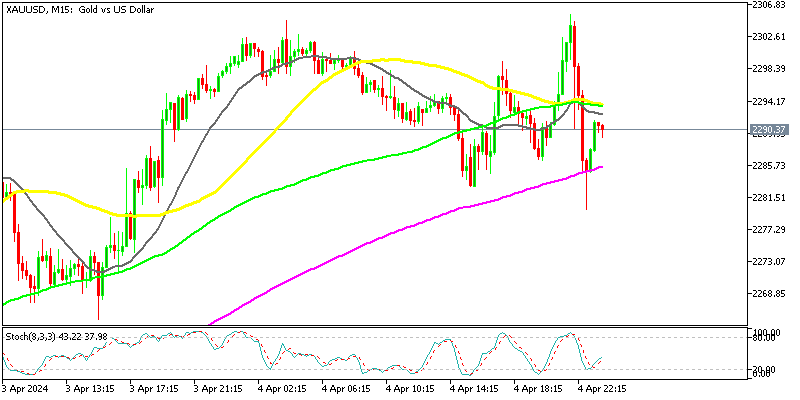The height and width of the screenshot is (400, 800).
Task: Click the 3 Apr 2024 date label
Action: click(x=25, y=388)
